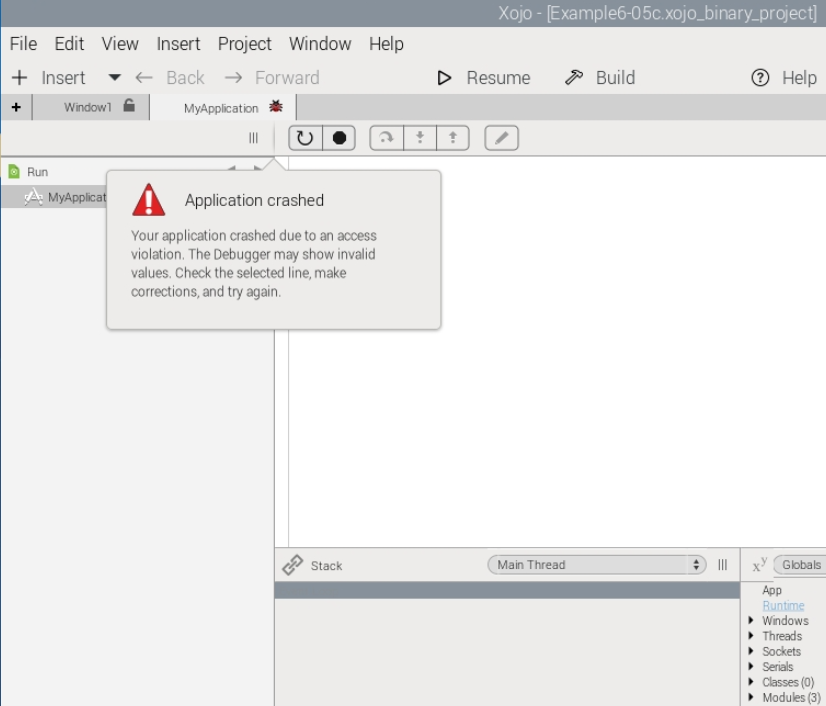Click the lock icon on Window1 tab
The height and width of the screenshot is (706, 826).
[129, 105]
